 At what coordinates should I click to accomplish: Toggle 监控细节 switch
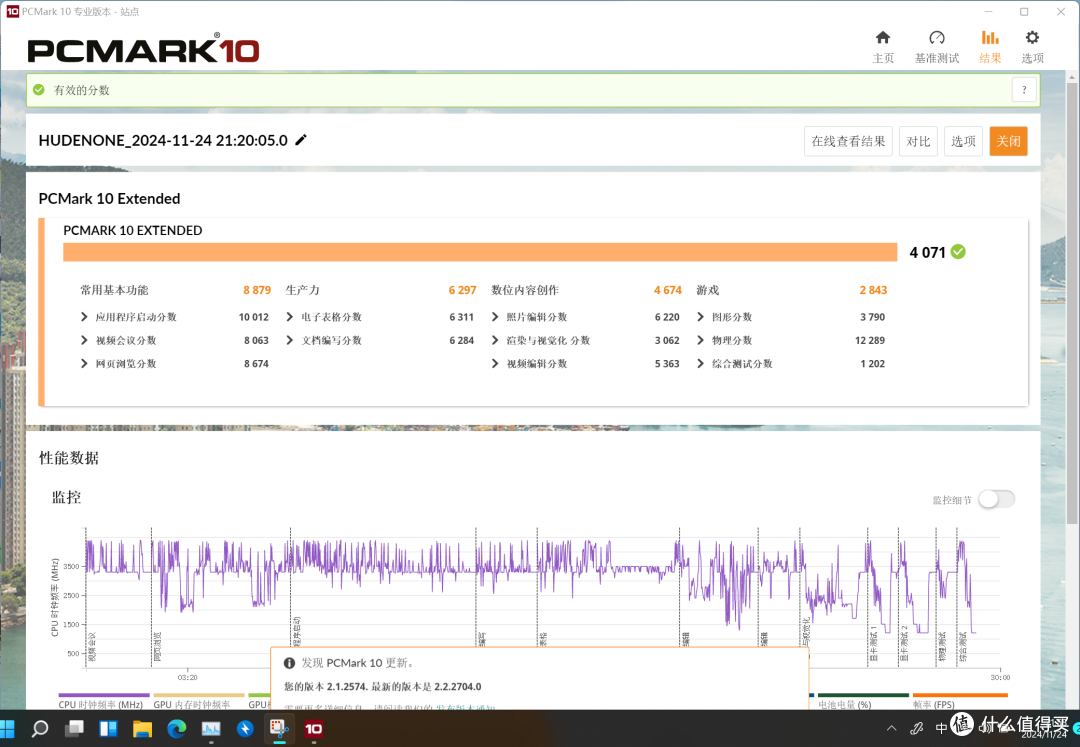pyautogui.click(x=997, y=499)
